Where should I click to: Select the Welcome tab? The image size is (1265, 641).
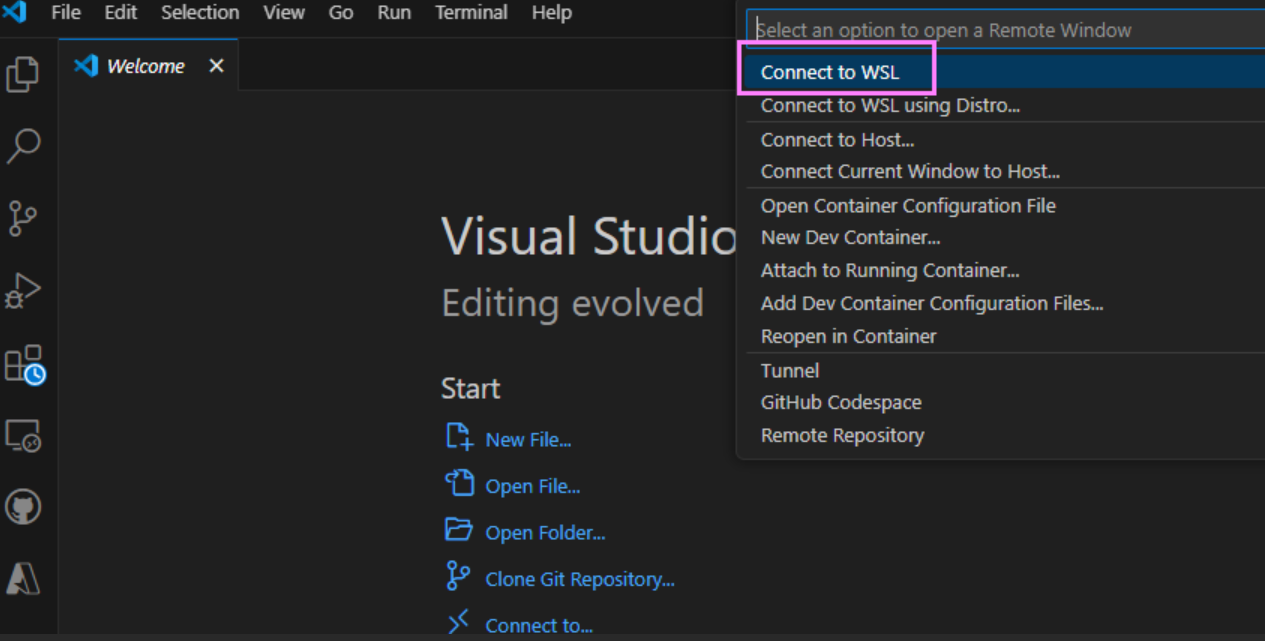click(145, 66)
